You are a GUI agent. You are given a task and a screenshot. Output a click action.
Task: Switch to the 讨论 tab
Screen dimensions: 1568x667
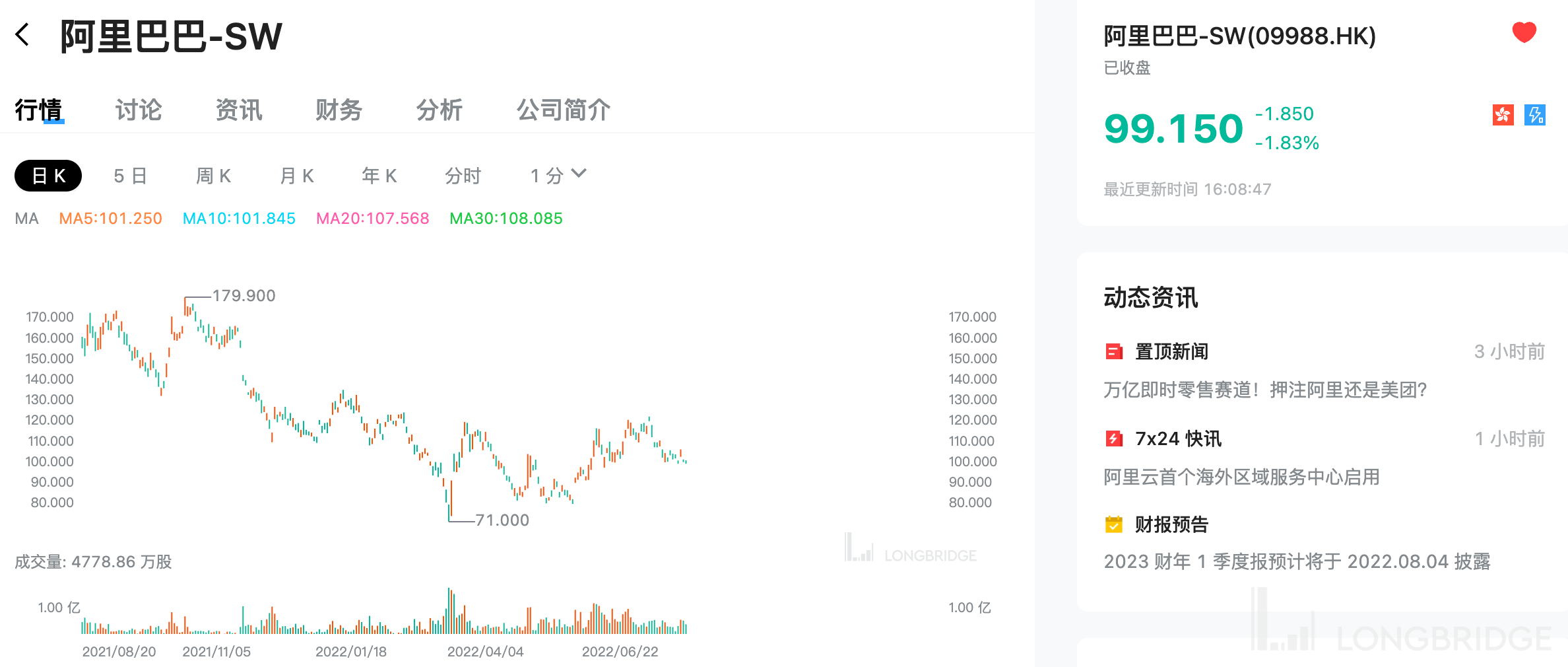click(138, 110)
